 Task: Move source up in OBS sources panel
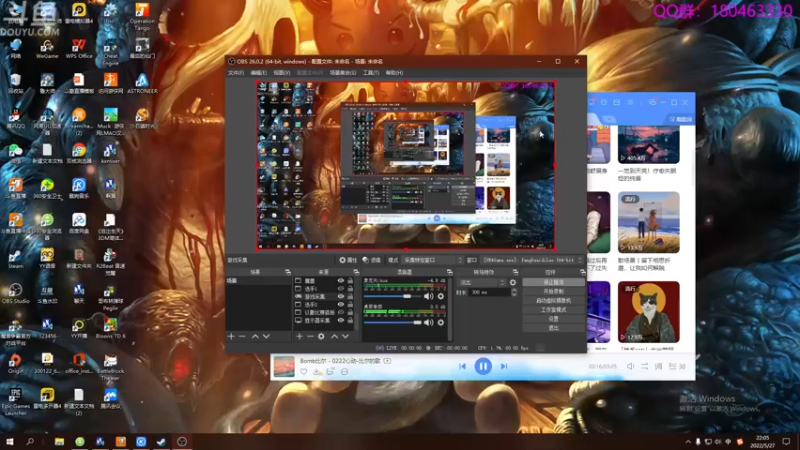pos(334,337)
